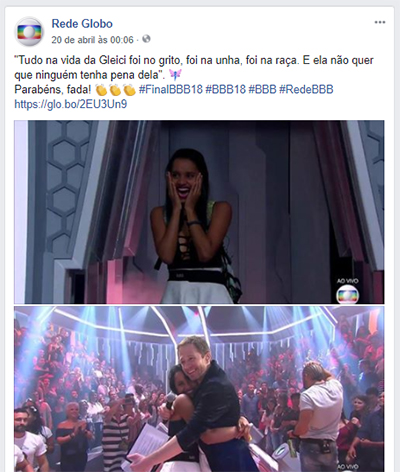Click the AO VIVO label in top photo
Screen dimensions: 400x472
(x=347, y=281)
